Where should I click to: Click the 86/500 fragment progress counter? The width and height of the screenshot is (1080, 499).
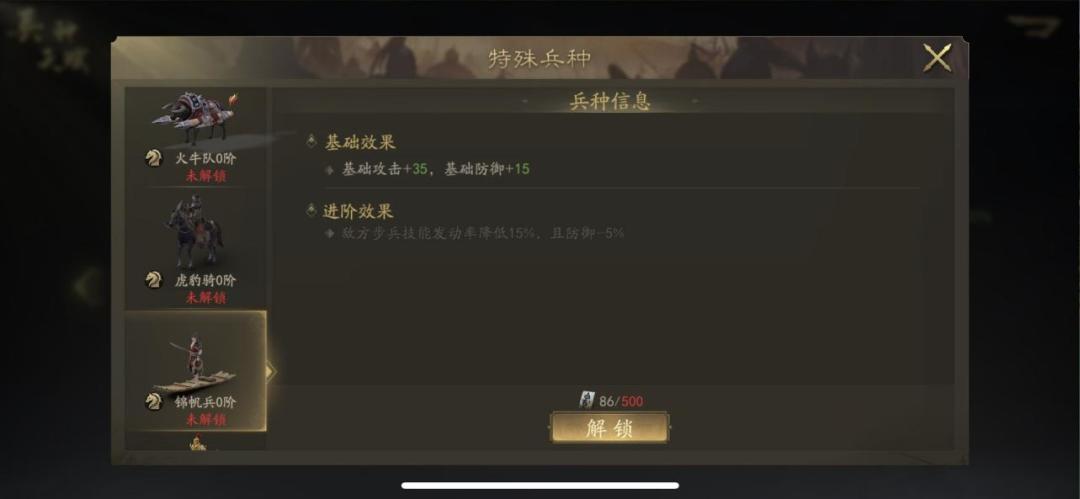tap(621, 401)
